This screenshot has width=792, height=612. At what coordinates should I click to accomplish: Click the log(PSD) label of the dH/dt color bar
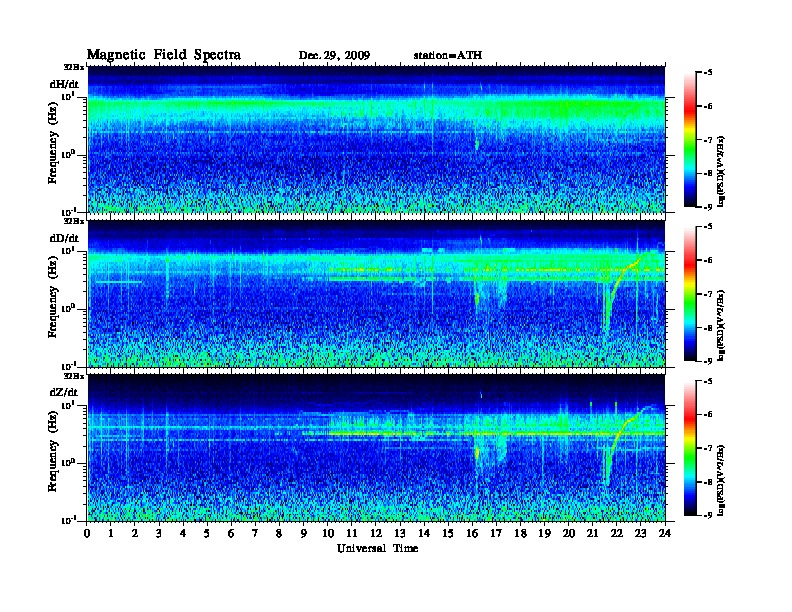tap(722, 171)
